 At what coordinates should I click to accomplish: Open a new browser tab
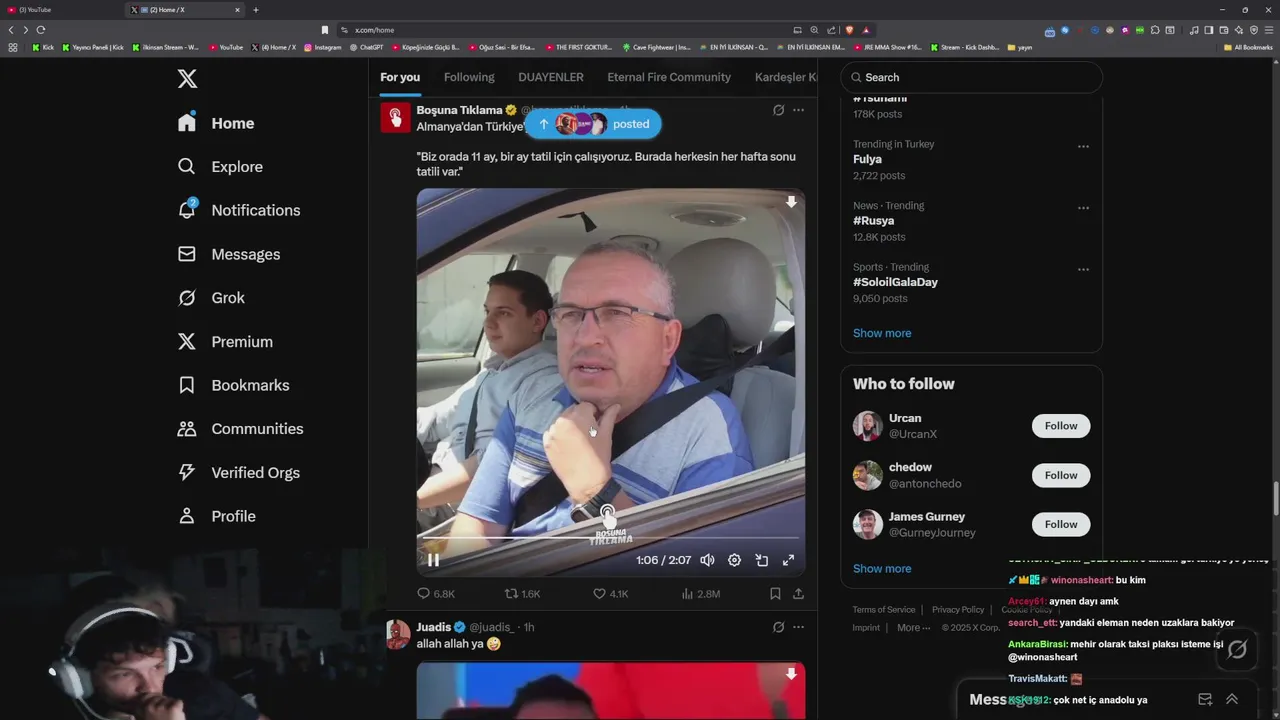(255, 10)
